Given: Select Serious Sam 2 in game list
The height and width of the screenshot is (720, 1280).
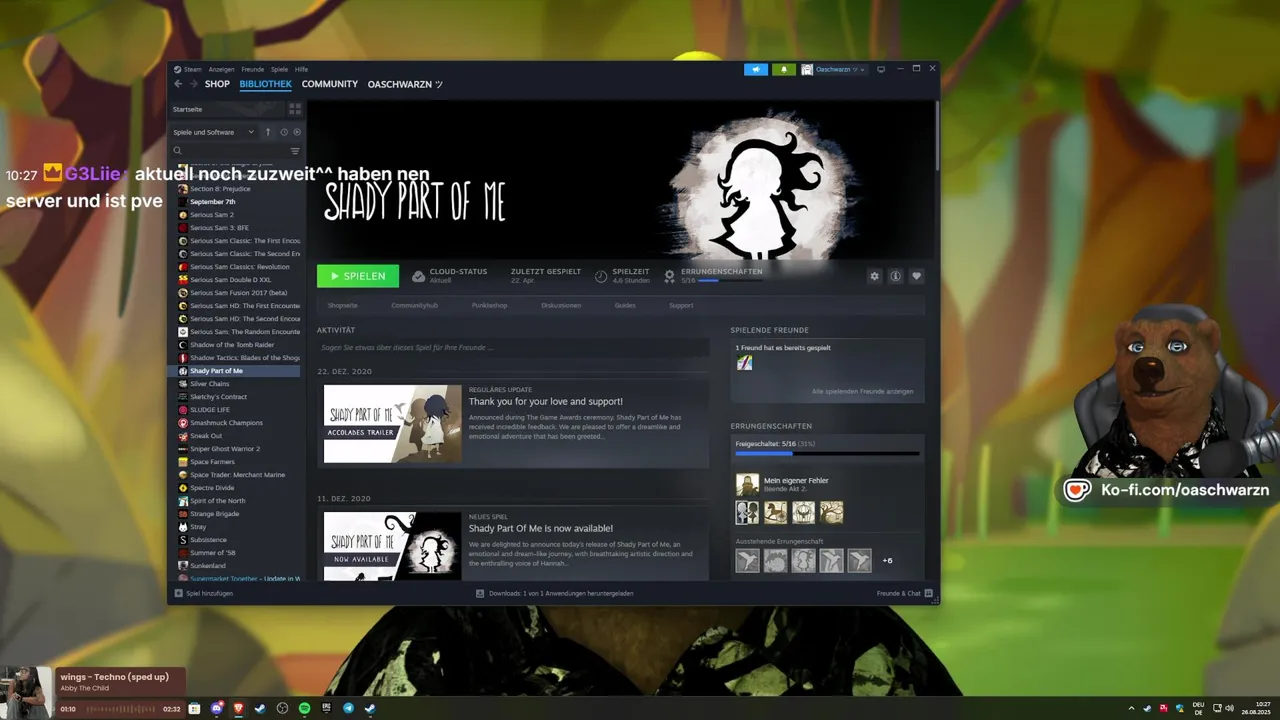Looking at the screenshot, I should click(x=211, y=215).
